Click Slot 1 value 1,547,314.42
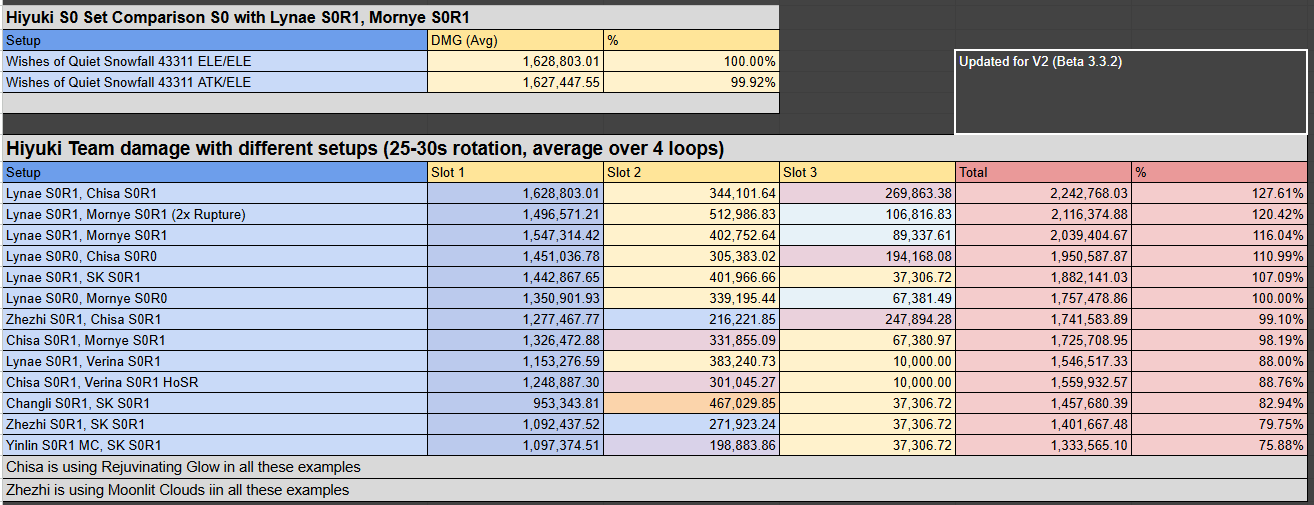This screenshot has width=1314, height=505. point(515,235)
